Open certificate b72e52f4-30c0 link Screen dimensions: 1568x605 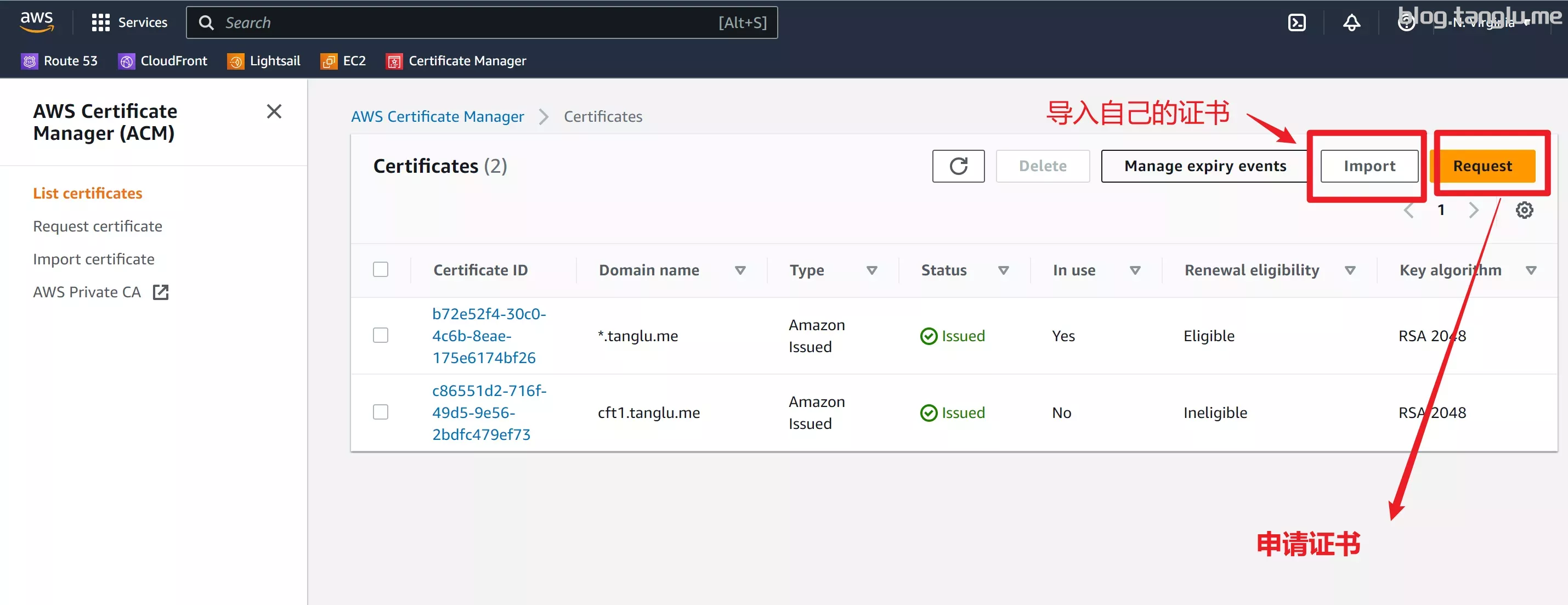(489, 335)
